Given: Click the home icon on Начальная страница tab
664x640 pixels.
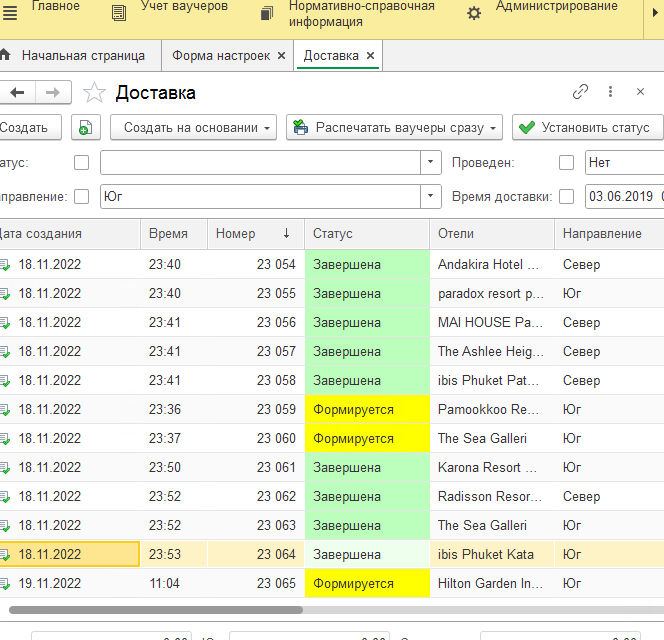Looking at the screenshot, I should pos(6,56).
